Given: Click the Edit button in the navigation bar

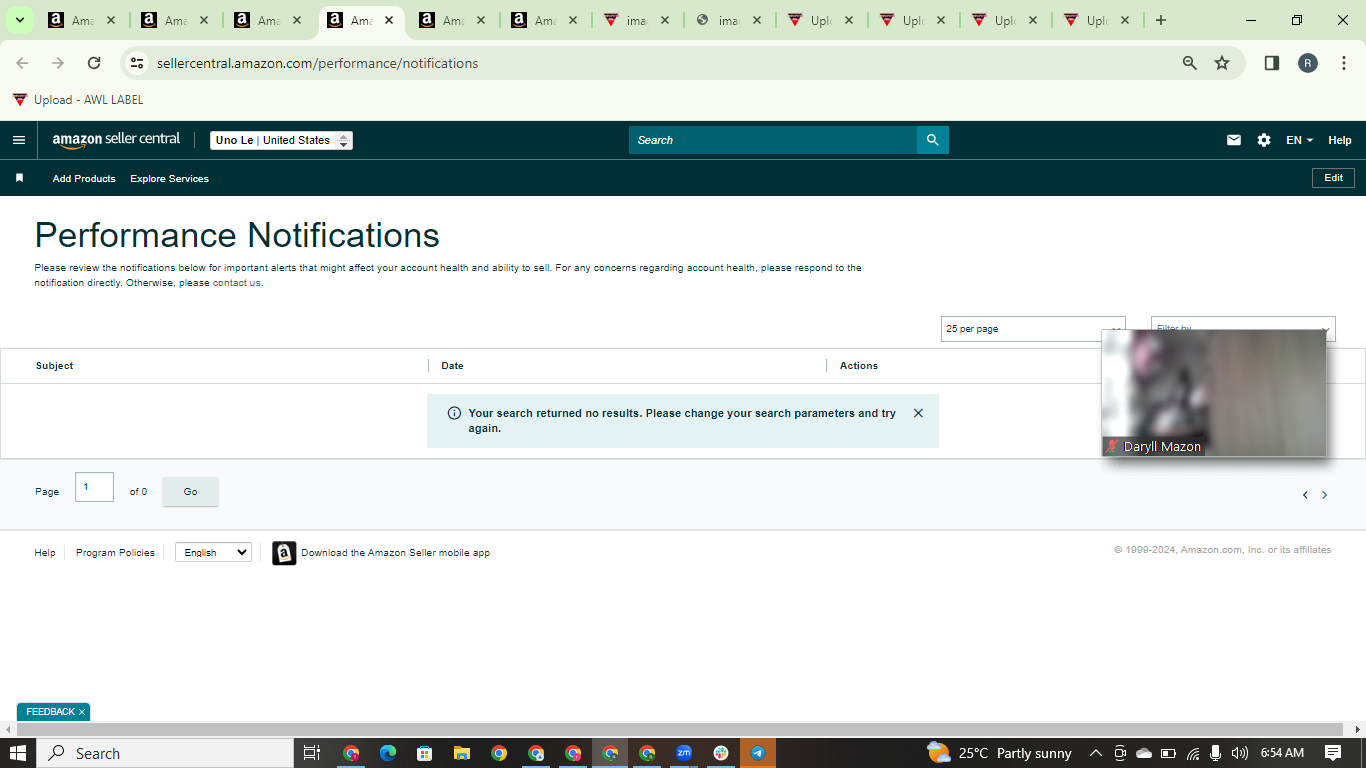Looking at the screenshot, I should click(x=1333, y=178).
